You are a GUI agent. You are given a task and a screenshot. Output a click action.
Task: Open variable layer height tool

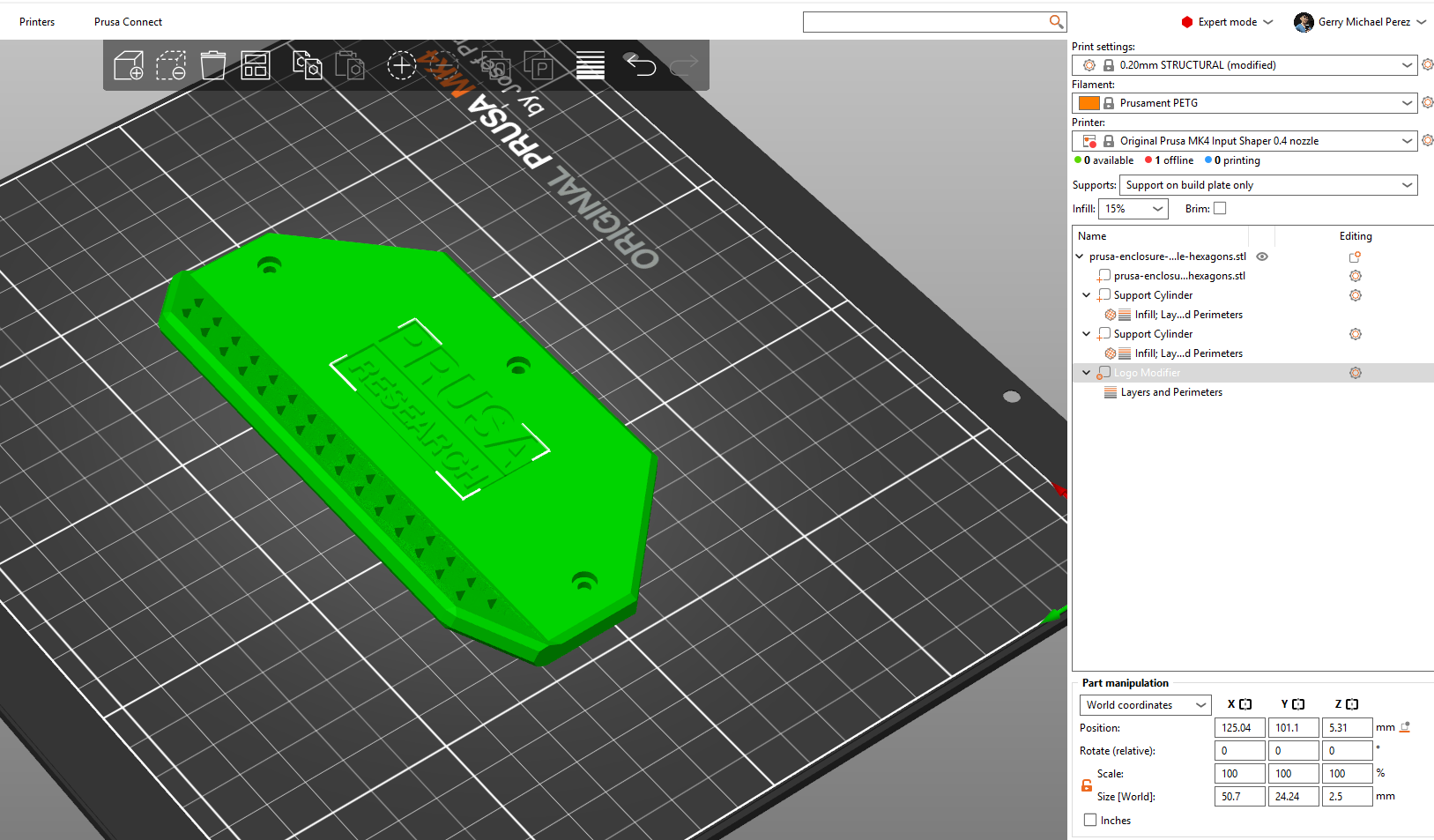[x=591, y=65]
